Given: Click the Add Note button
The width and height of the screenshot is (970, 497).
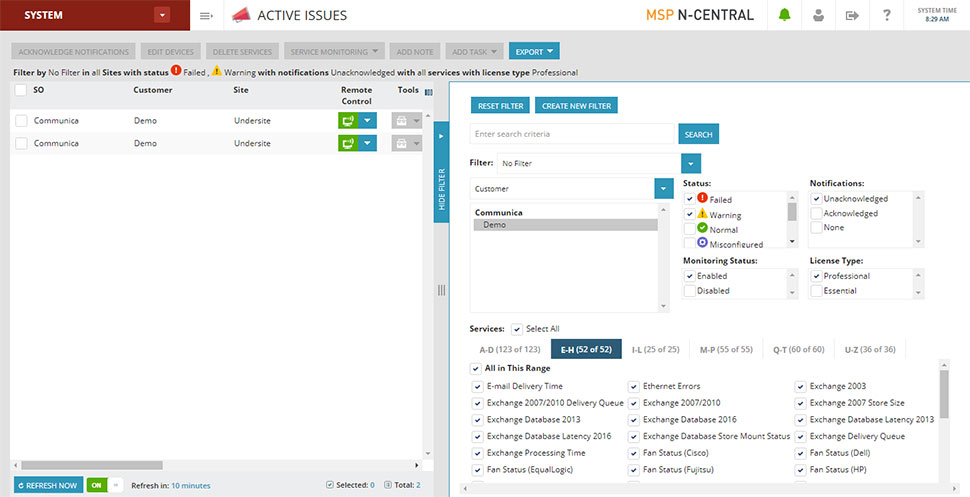Looking at the screenshot, I should click(414, 51).
